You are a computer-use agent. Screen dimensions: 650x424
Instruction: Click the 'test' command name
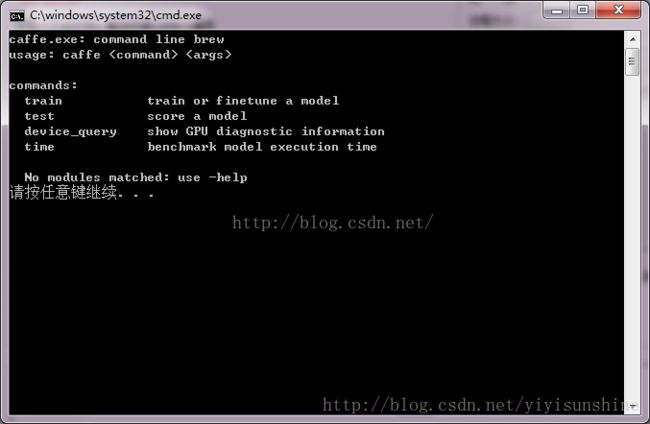(x=39, y=116)
